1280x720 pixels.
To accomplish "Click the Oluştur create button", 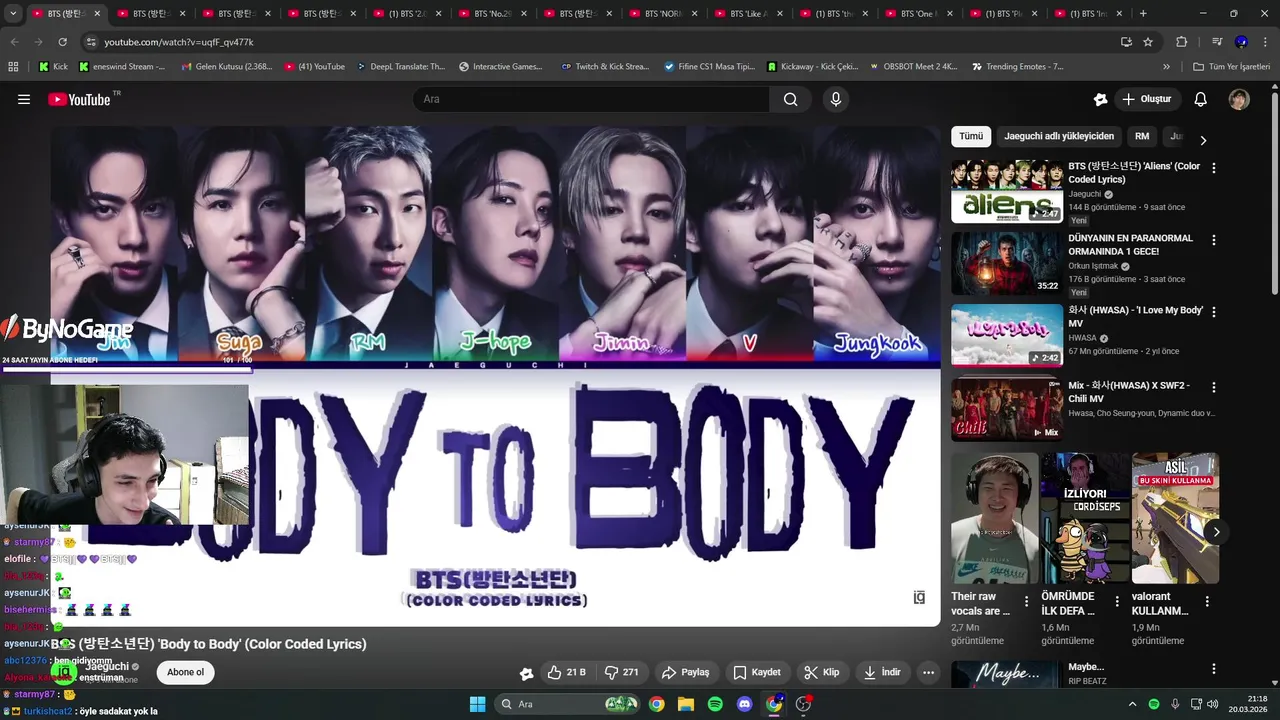I will point(1147,99).
